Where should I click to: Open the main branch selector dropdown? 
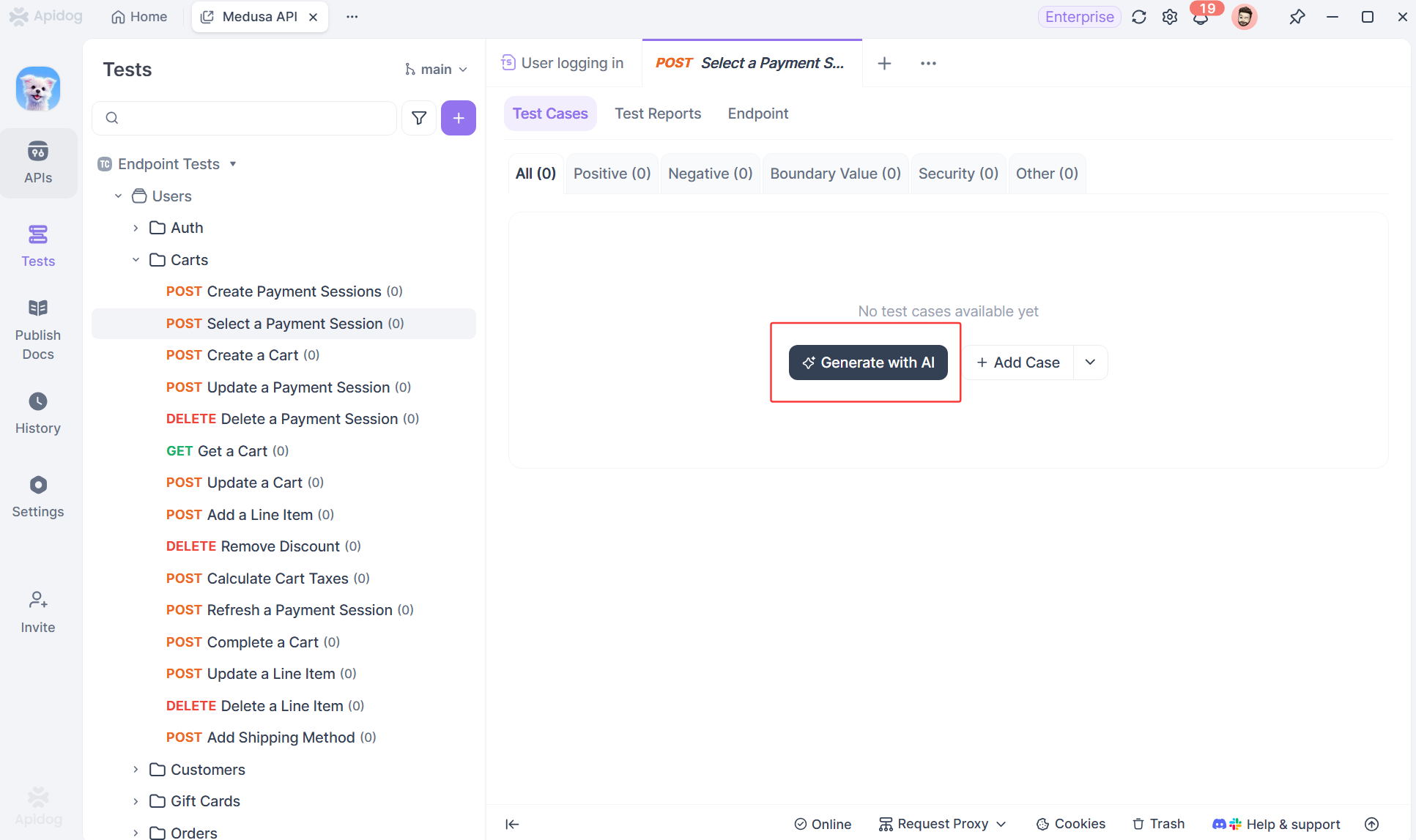tap(436, 69)
